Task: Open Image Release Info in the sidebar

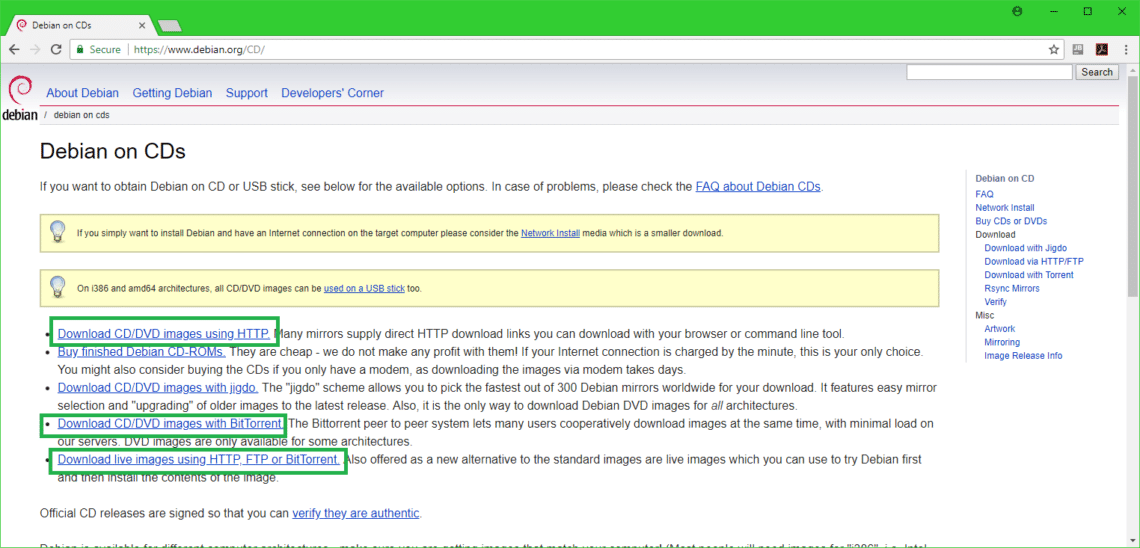Action: 1023,355
